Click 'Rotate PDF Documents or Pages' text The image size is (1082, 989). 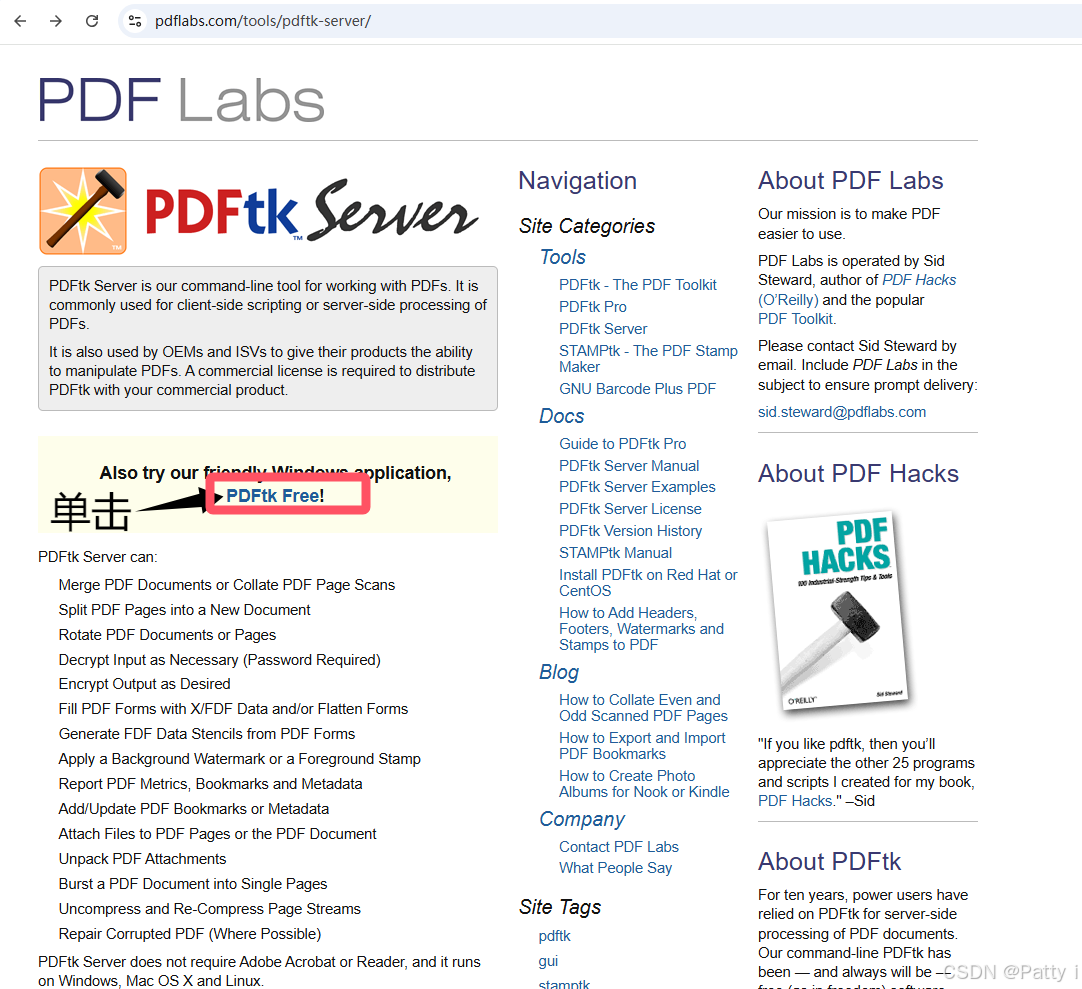click(x=167, y=635)
